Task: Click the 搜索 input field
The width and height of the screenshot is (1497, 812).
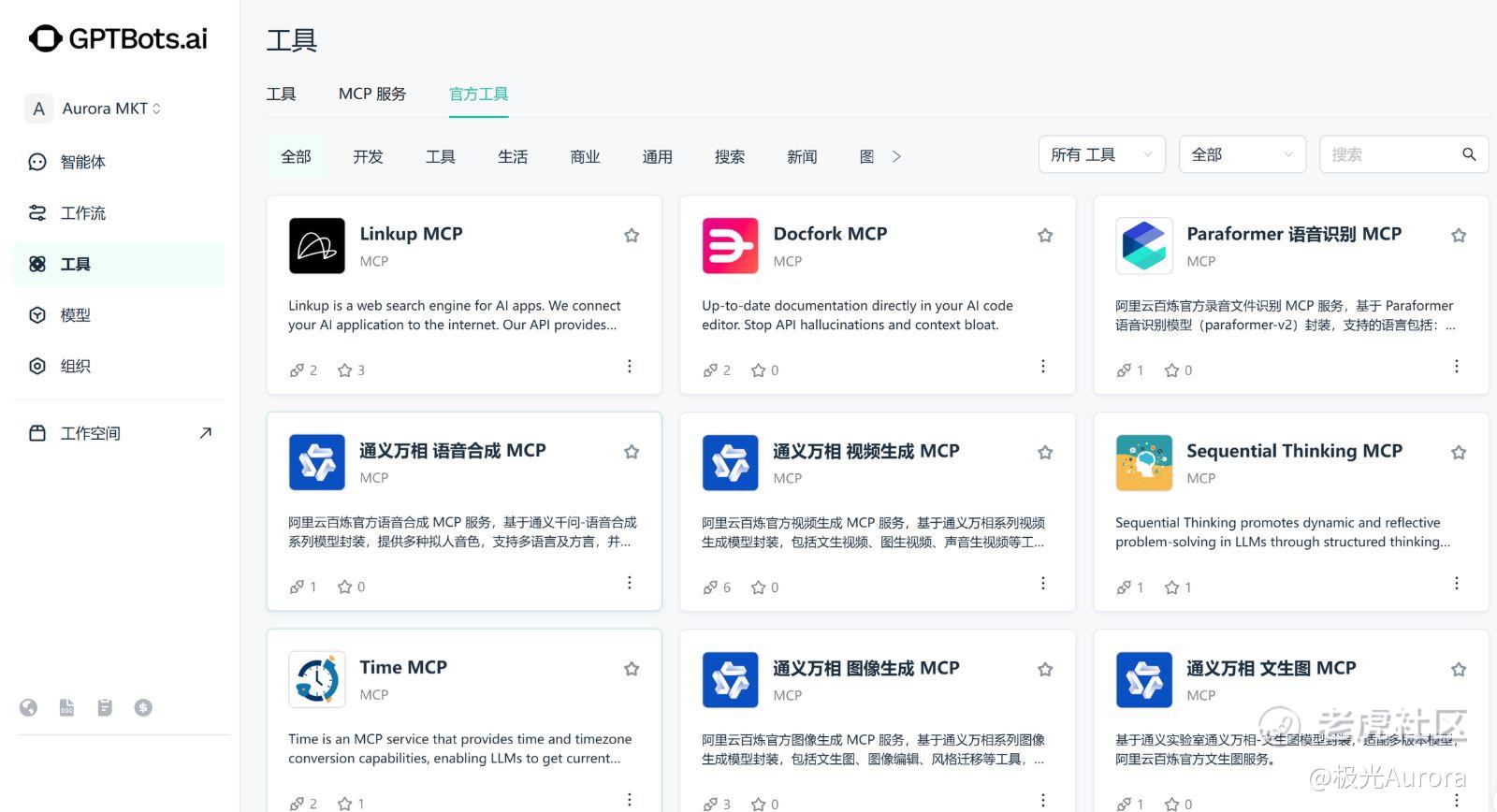Action: (1403, 154)
